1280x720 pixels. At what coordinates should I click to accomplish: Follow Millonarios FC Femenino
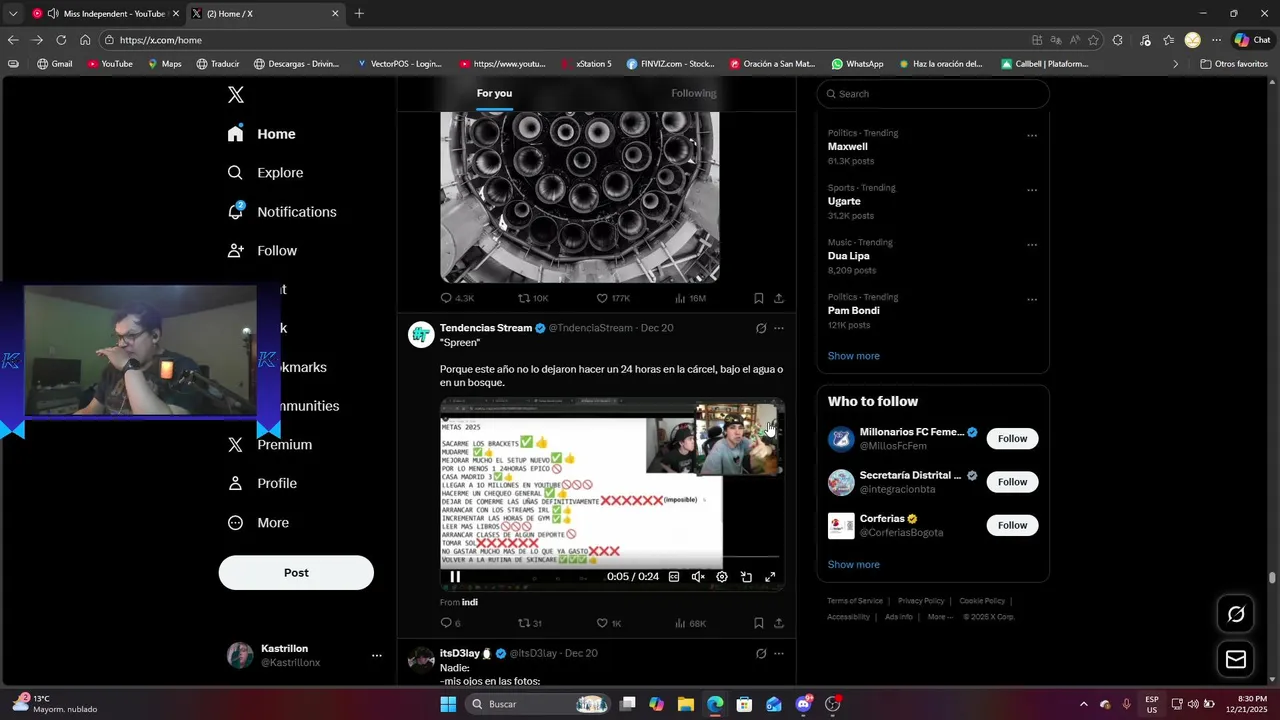pyautogui.click(x=1012, y=439)
